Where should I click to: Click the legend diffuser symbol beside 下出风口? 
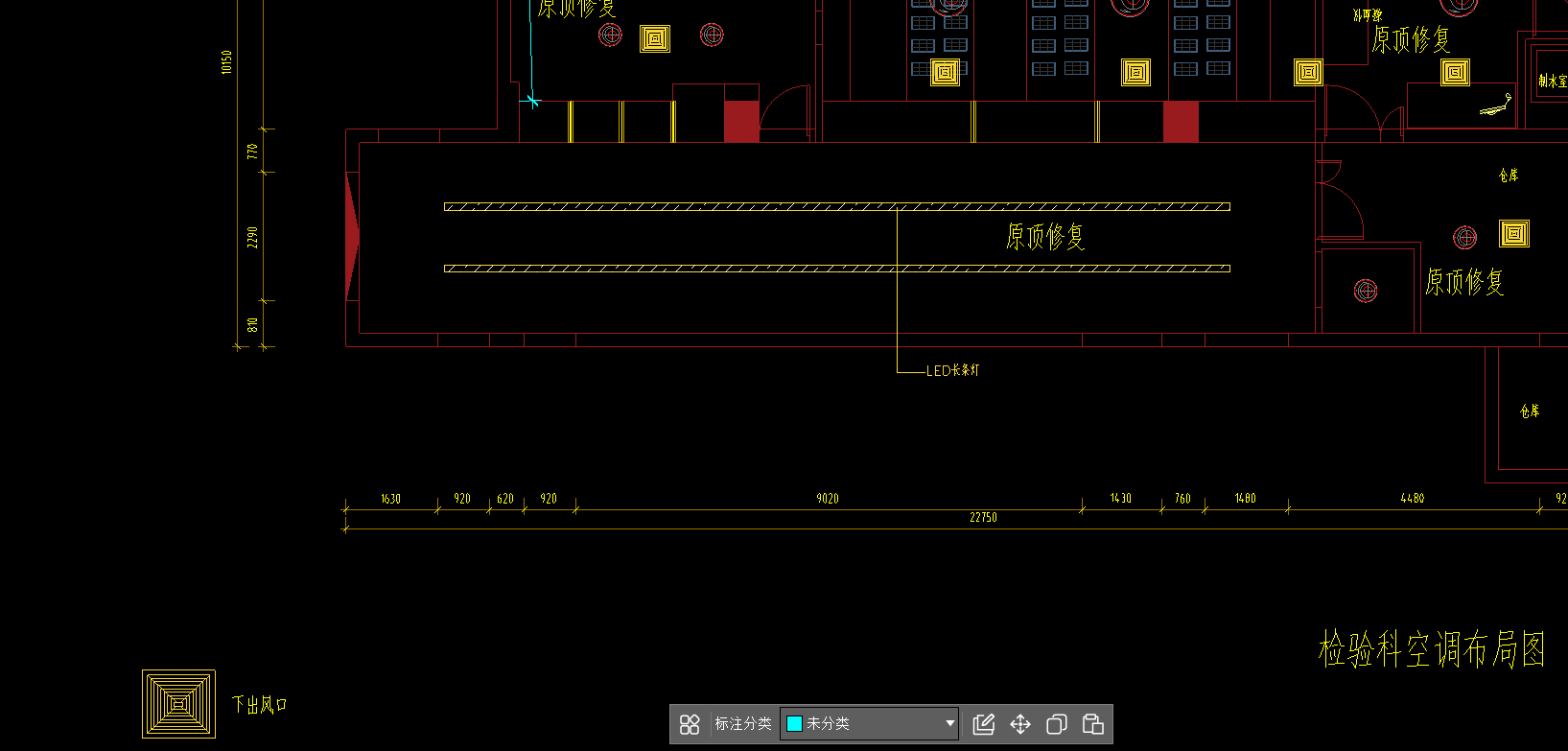point(178,704)
